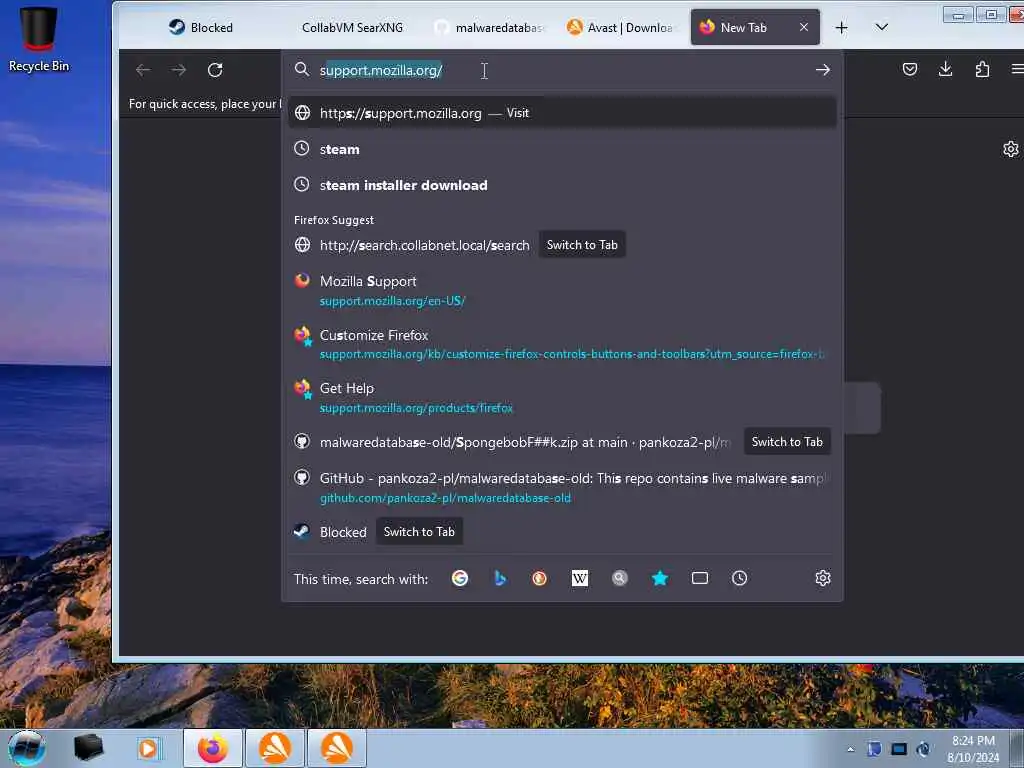Open the Pocket save icon
1024x768 pixels.
tap(910, 70)
